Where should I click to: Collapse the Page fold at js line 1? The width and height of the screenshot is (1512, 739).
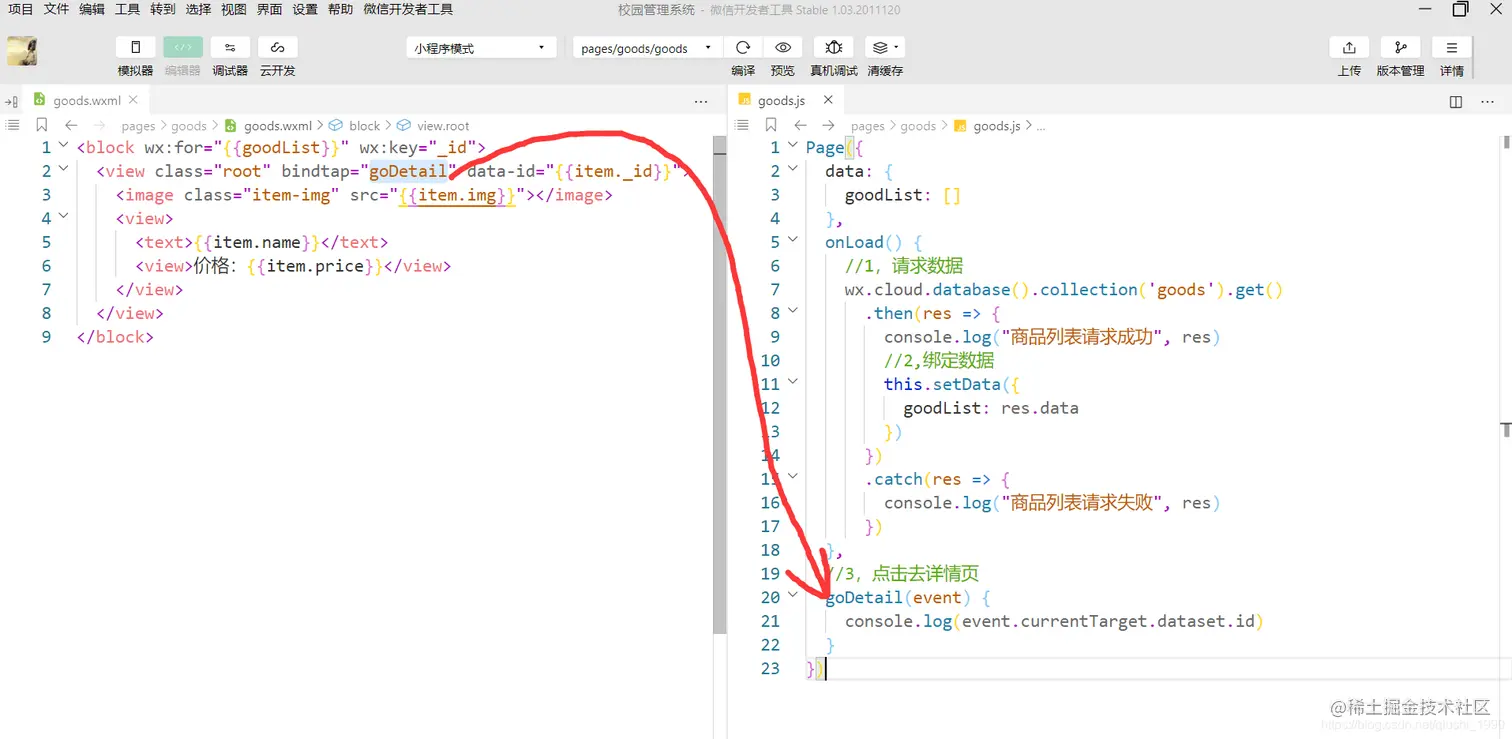[793, 145]
